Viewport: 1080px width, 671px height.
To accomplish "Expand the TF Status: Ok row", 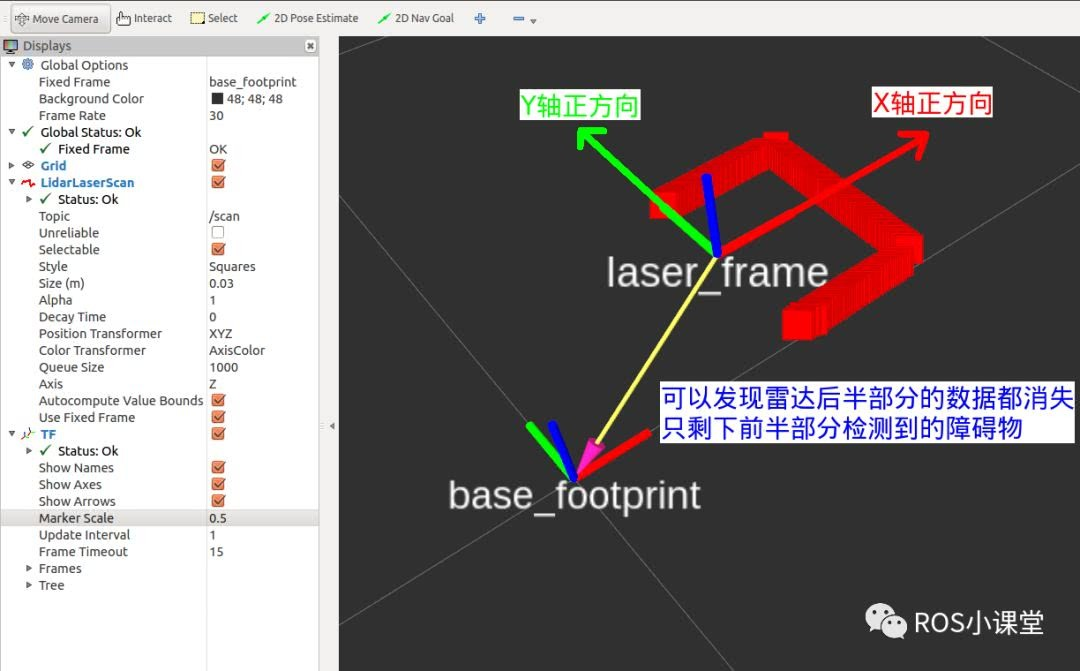I will [x=29, y=451].
